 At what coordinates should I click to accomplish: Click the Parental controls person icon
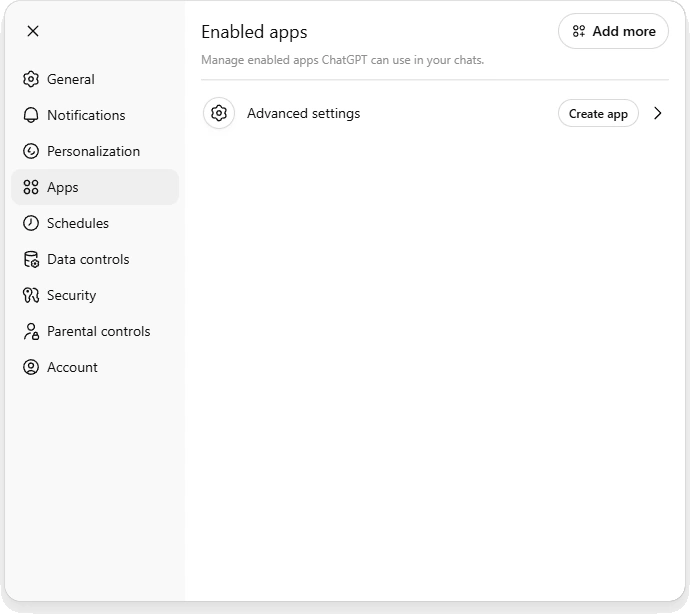[x=31, y=331]
